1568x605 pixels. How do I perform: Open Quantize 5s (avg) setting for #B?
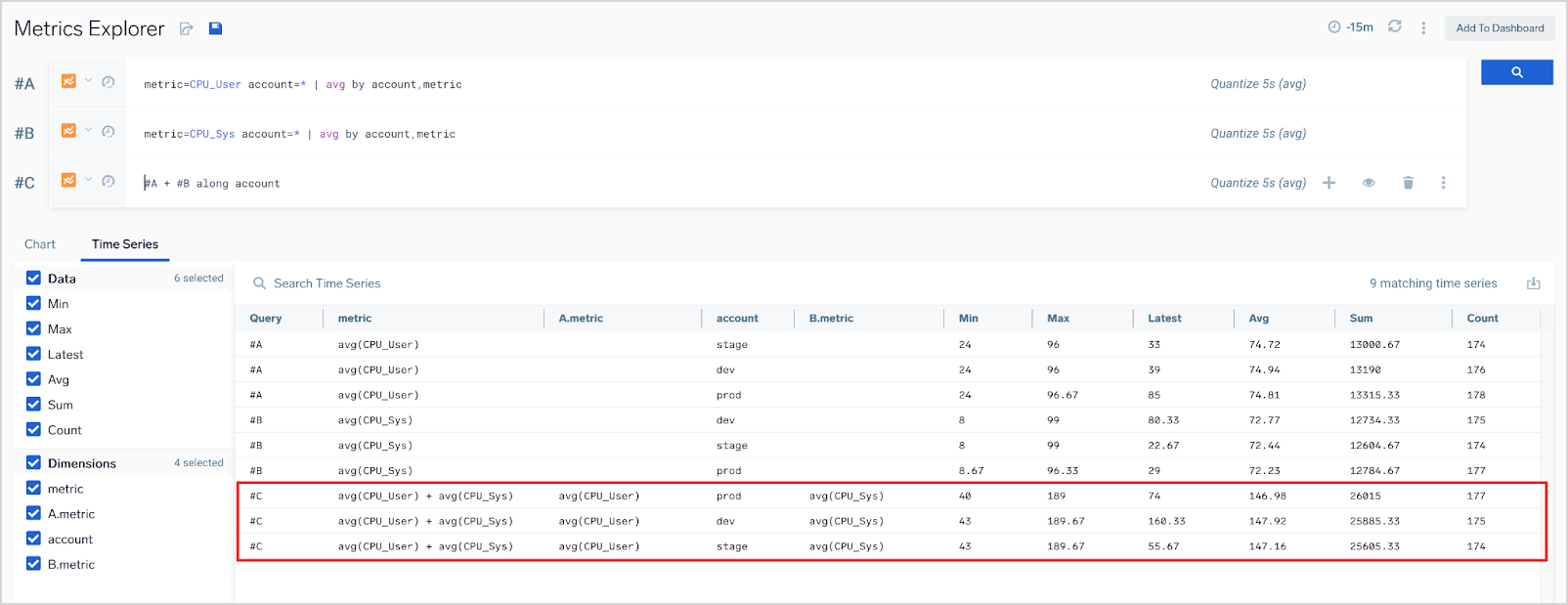click(x=1257, y=134)
